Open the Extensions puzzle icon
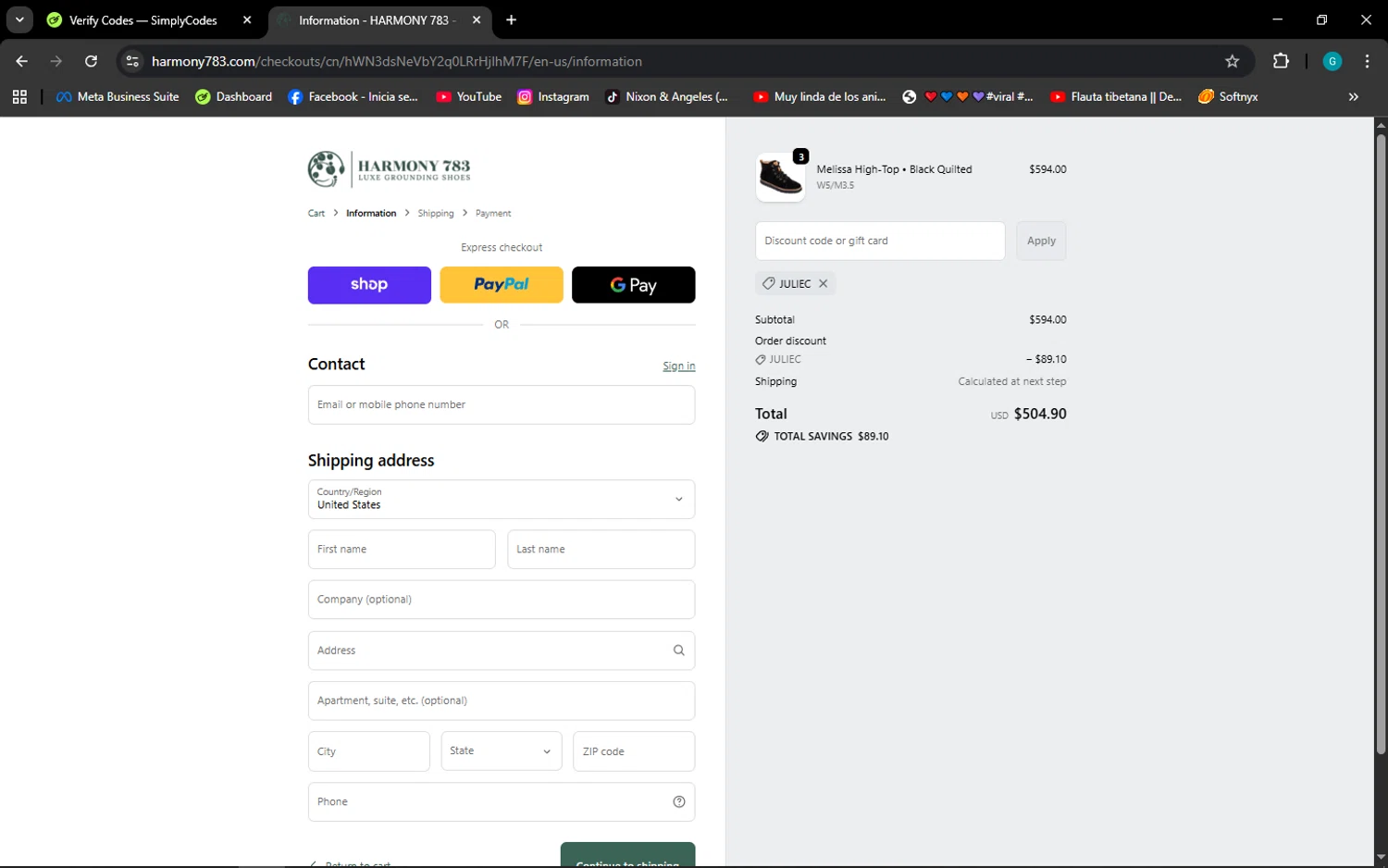 (1281, 61)
